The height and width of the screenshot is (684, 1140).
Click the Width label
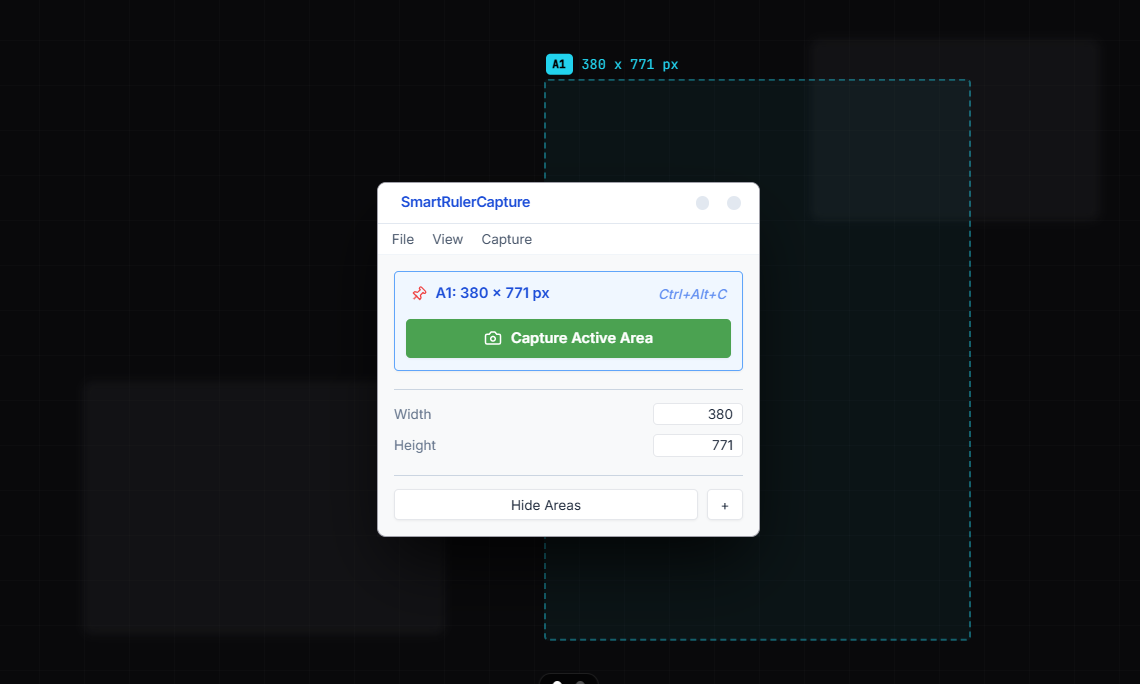[x=412, y=414]
